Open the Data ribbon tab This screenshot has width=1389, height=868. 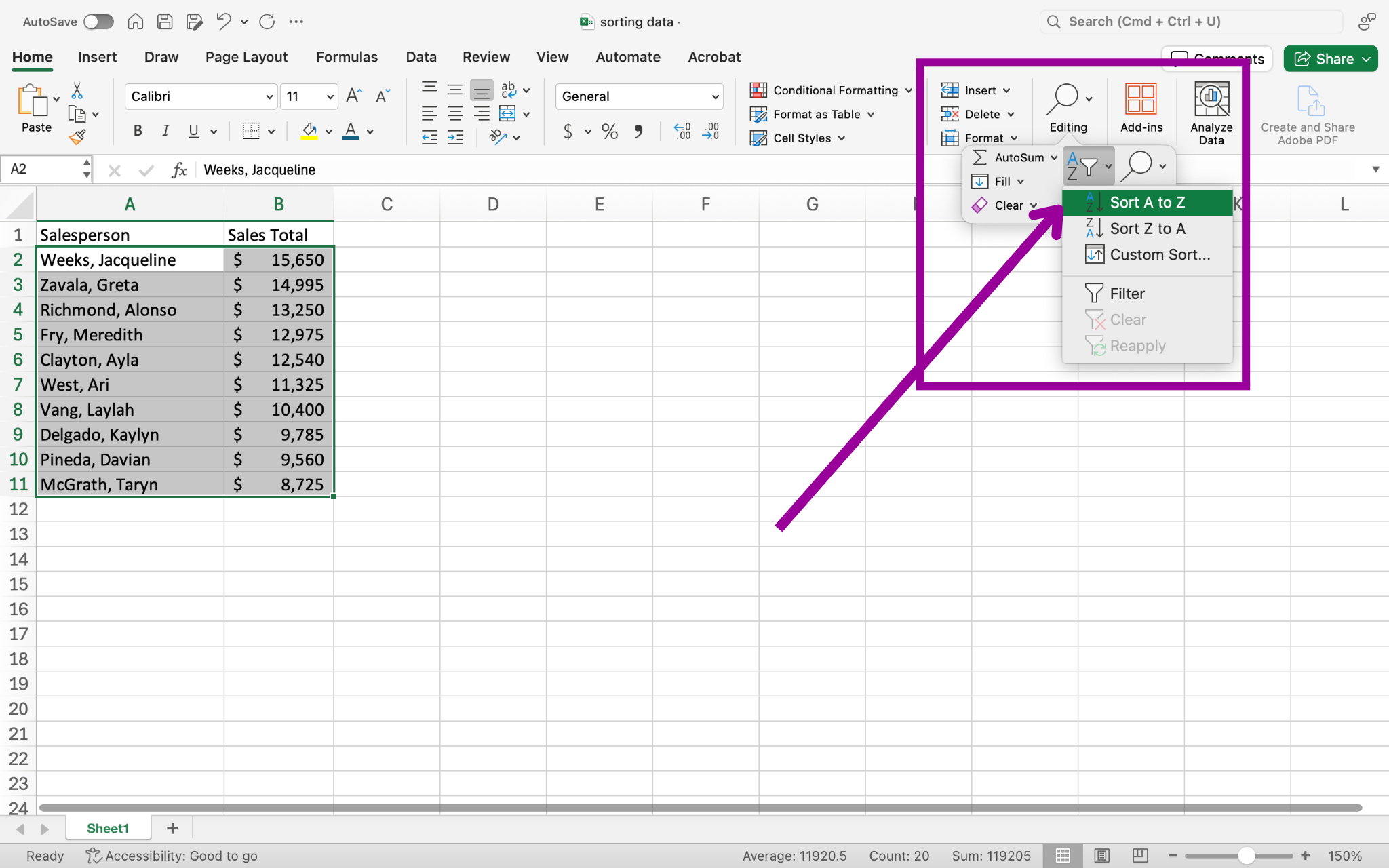click(420, 57)
